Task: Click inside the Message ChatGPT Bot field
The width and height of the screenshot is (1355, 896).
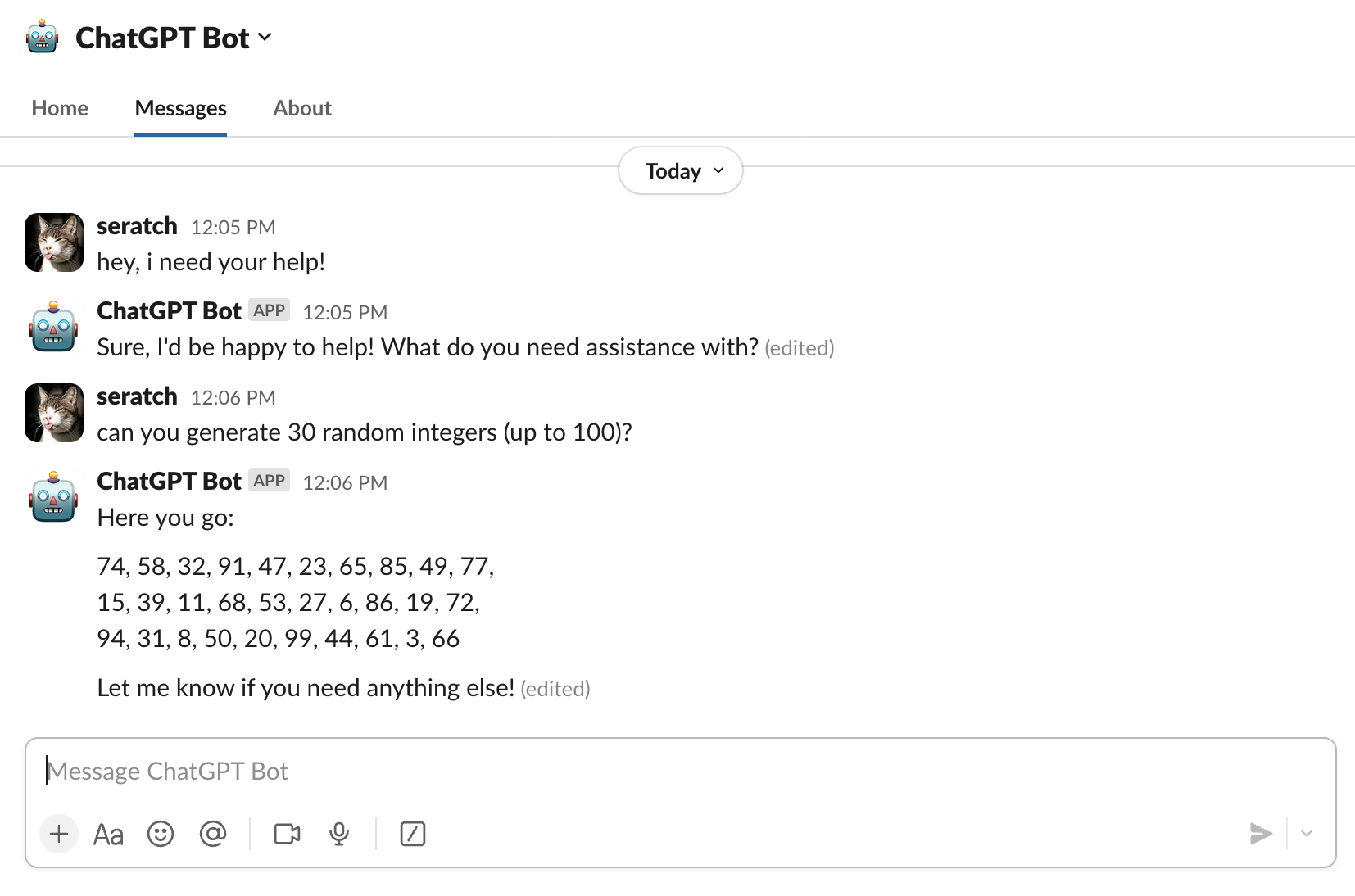Action: [x=328, y=770]
